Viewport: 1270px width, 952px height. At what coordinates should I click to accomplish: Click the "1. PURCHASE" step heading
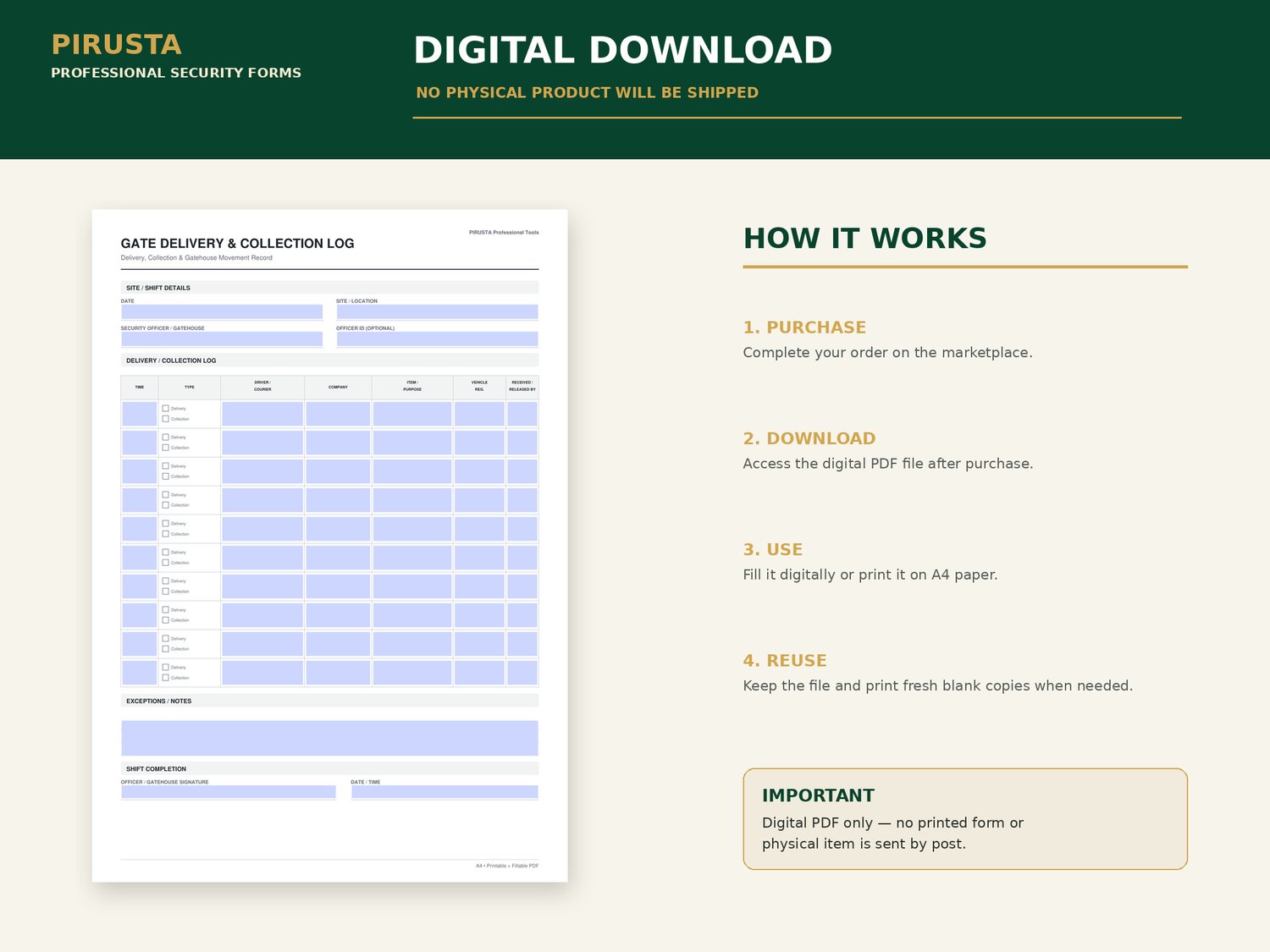[x=804, y=327]
